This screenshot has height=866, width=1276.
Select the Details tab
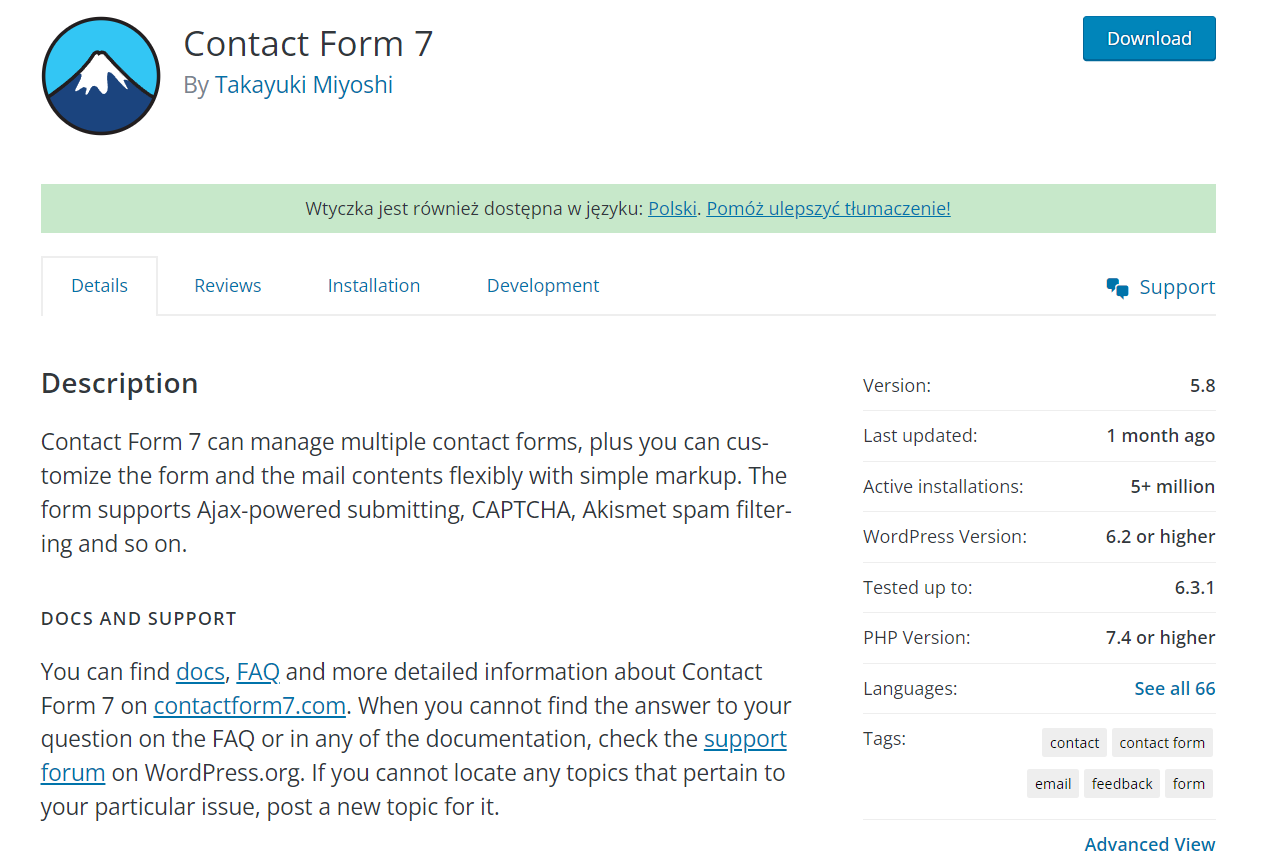click(x=99, y=286)
